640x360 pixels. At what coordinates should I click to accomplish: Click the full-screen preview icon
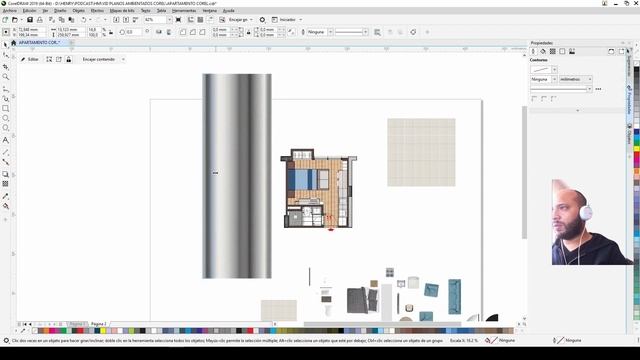pyautogui.click(x=178, y=20)
